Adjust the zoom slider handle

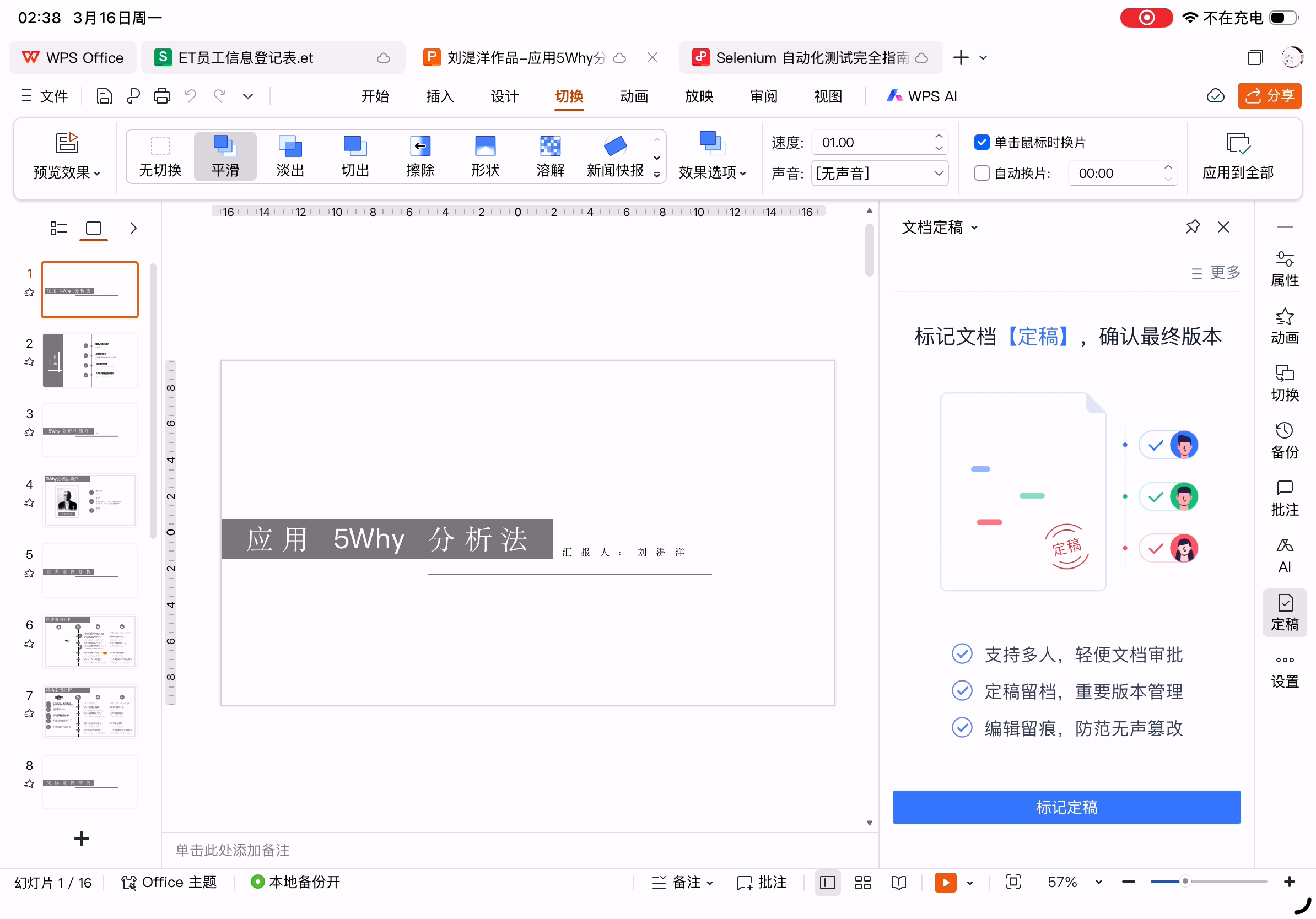tap(1185, 882)
